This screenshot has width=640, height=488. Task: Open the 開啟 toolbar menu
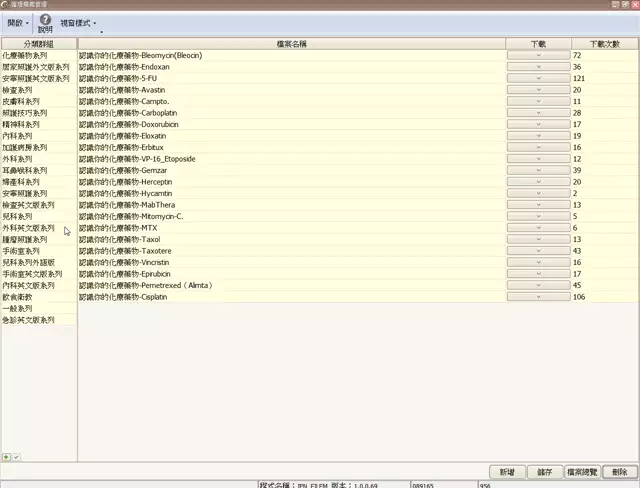pyautogui.click(x=18, y=23)
